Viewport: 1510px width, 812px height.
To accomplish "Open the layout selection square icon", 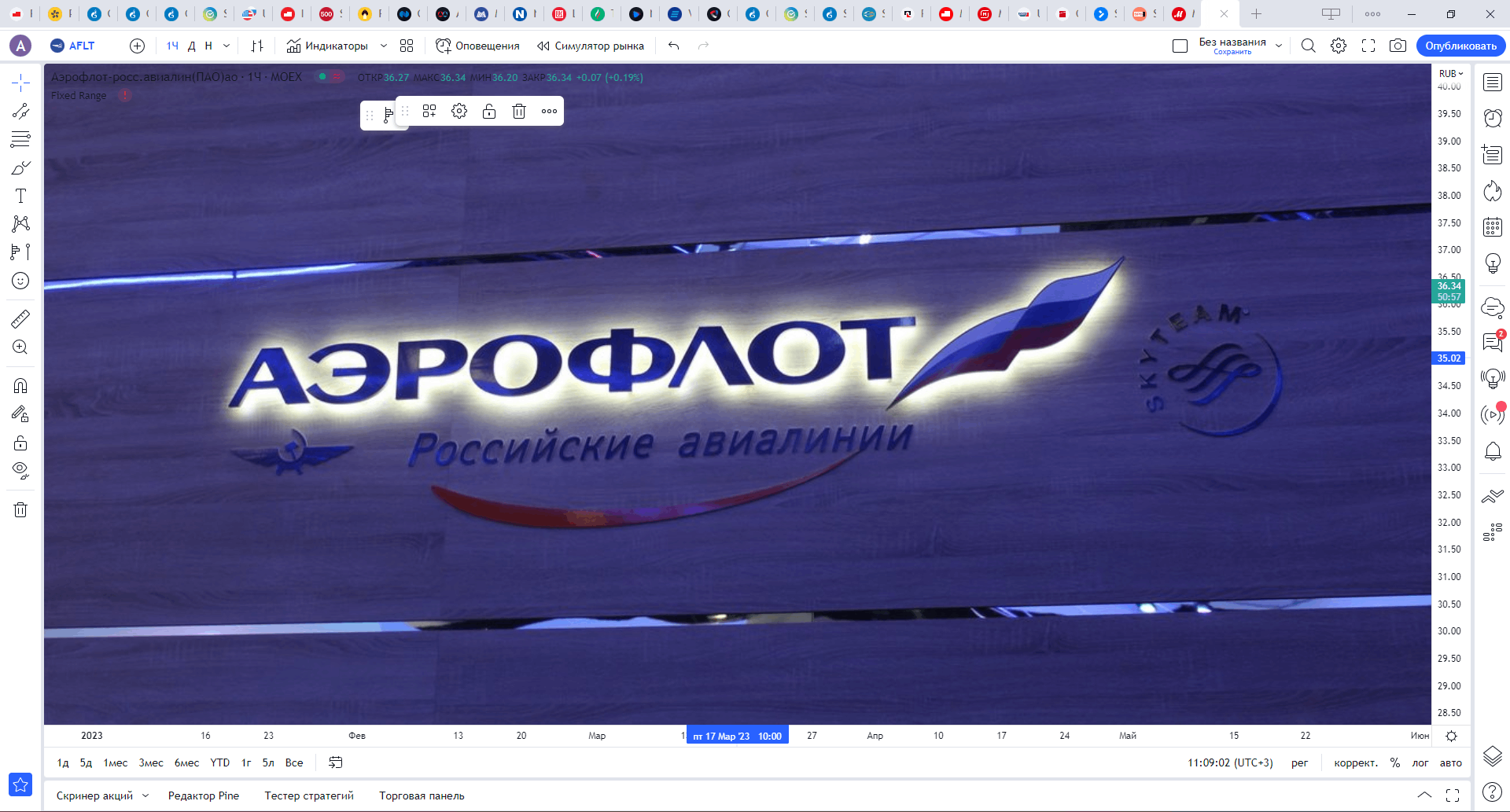I will [x=1180, y=46].
